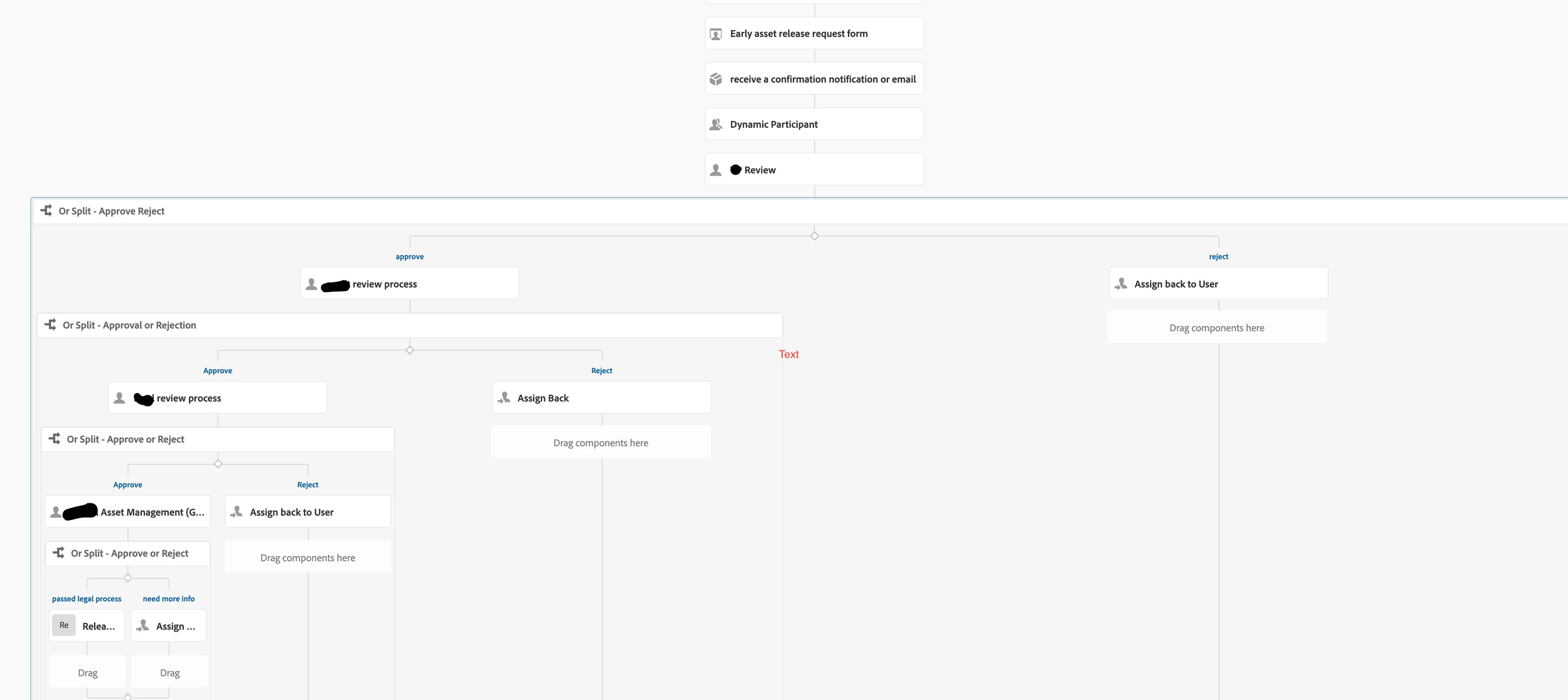
Task: Select the top-level reject branch label
Action: [1218, 257]
